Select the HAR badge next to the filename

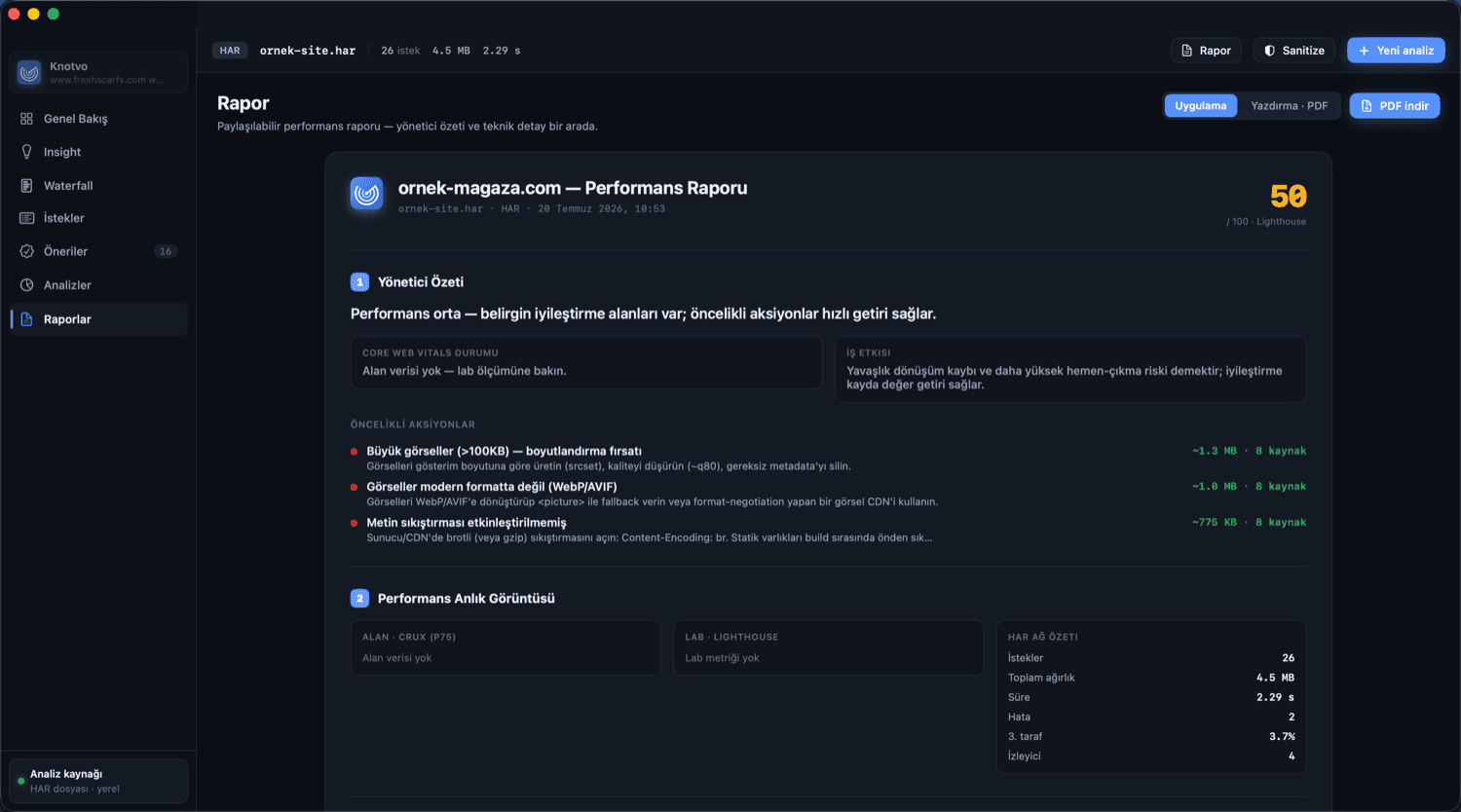coord(230,51)
